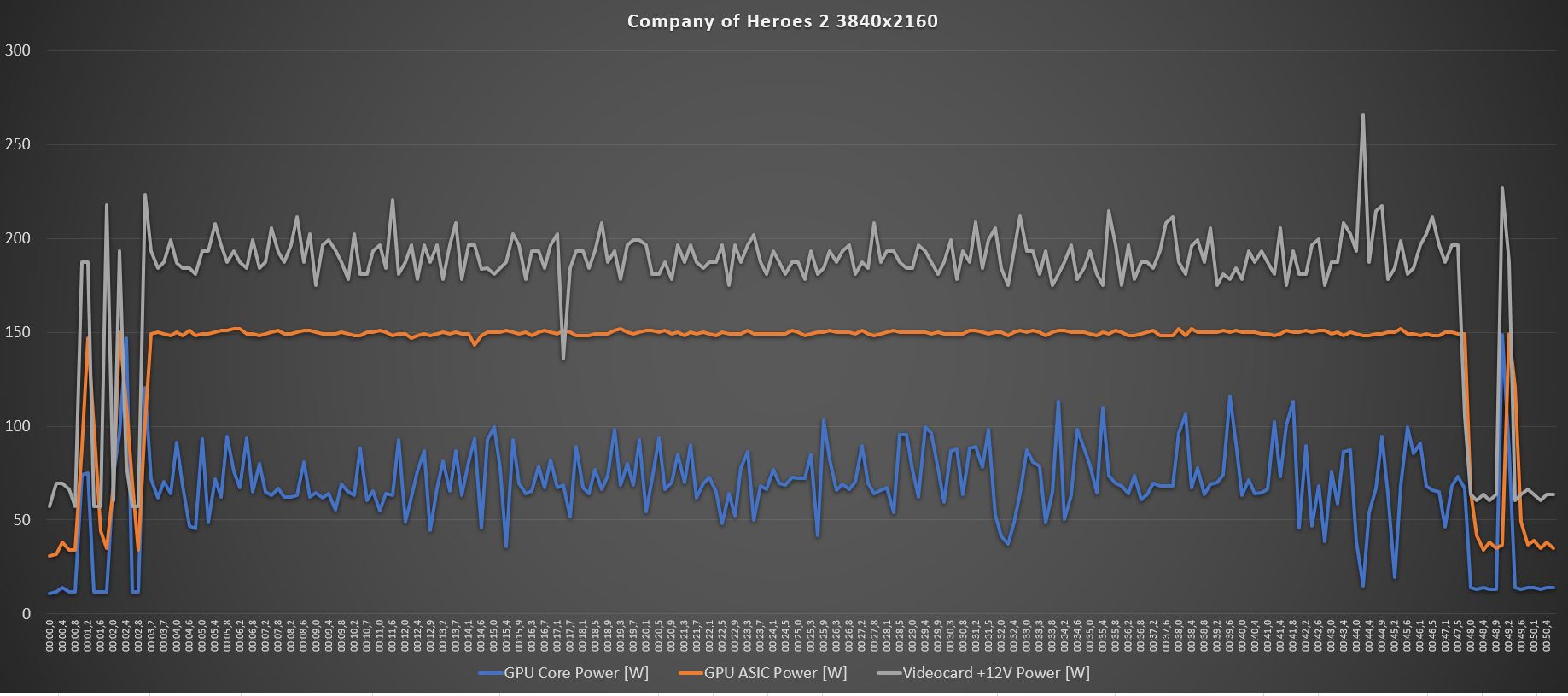Click the 00:12,0 time axis label
The image size is (1568, 696).
click(x=405, y=638)
